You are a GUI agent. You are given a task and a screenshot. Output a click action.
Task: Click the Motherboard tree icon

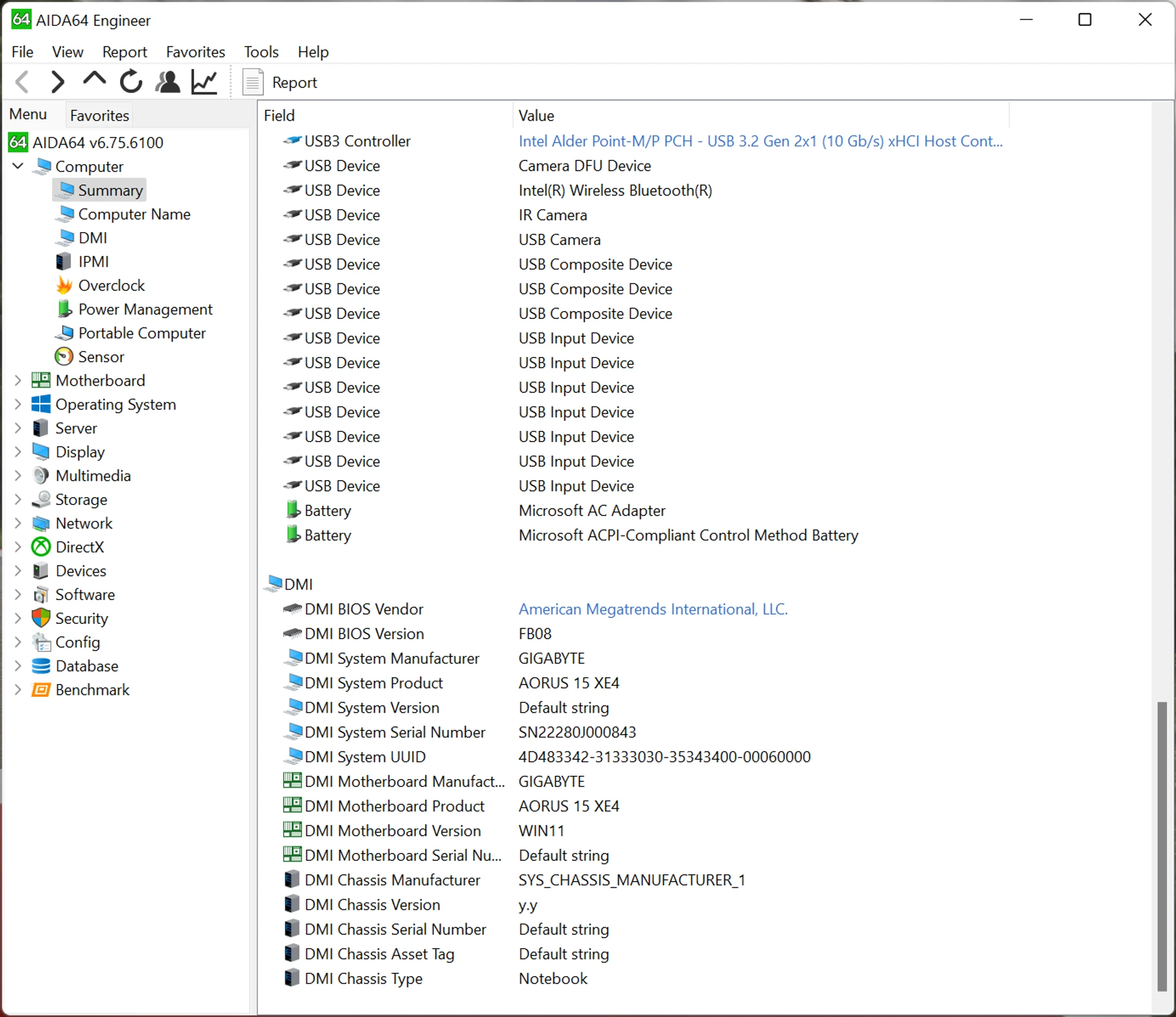(x=41, y=380)
